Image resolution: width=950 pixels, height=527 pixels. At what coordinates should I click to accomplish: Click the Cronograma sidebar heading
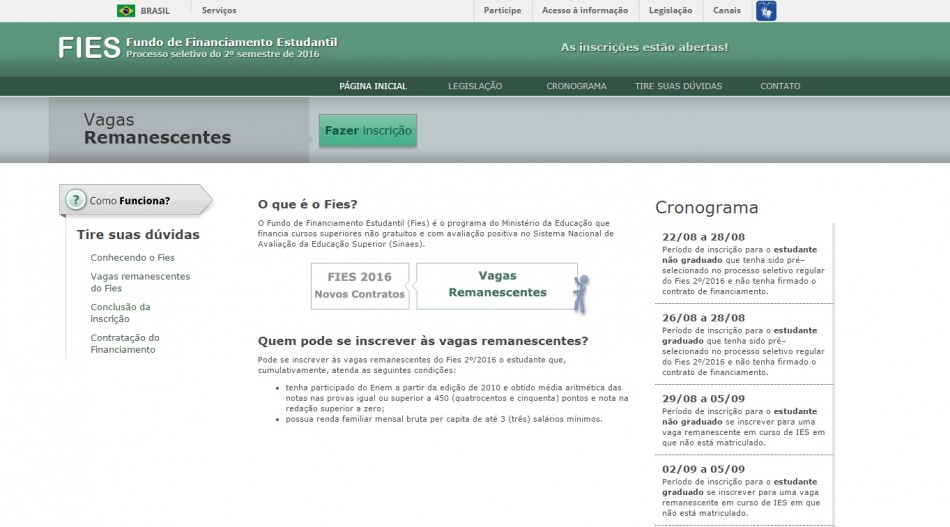coord(706,207)
